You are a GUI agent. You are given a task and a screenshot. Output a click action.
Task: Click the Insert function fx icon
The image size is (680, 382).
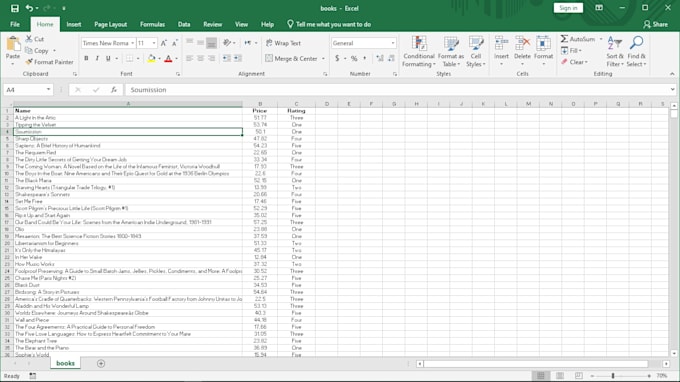114,90
